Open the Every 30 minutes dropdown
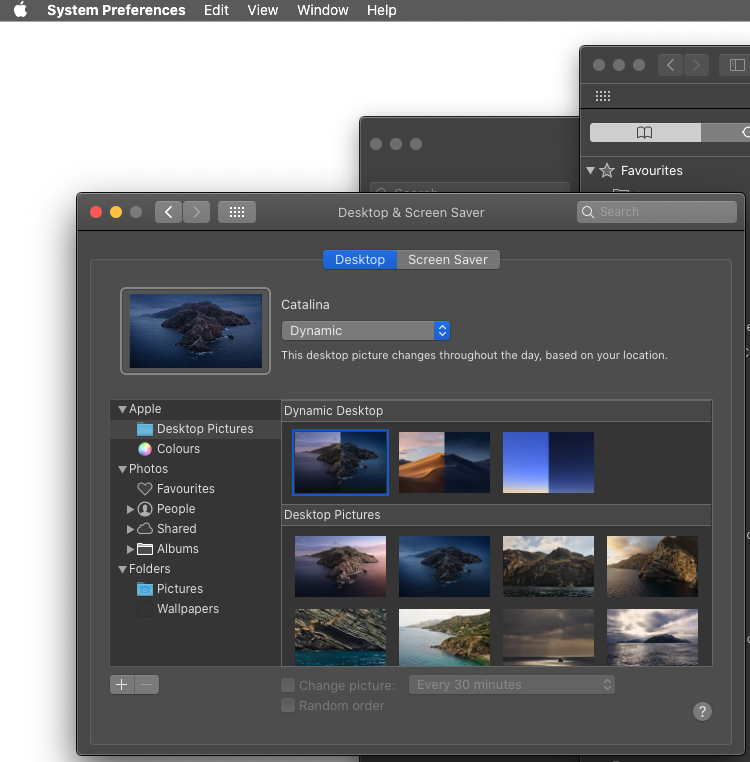Viewport: 750px width, 762px height. coord(514,685)
